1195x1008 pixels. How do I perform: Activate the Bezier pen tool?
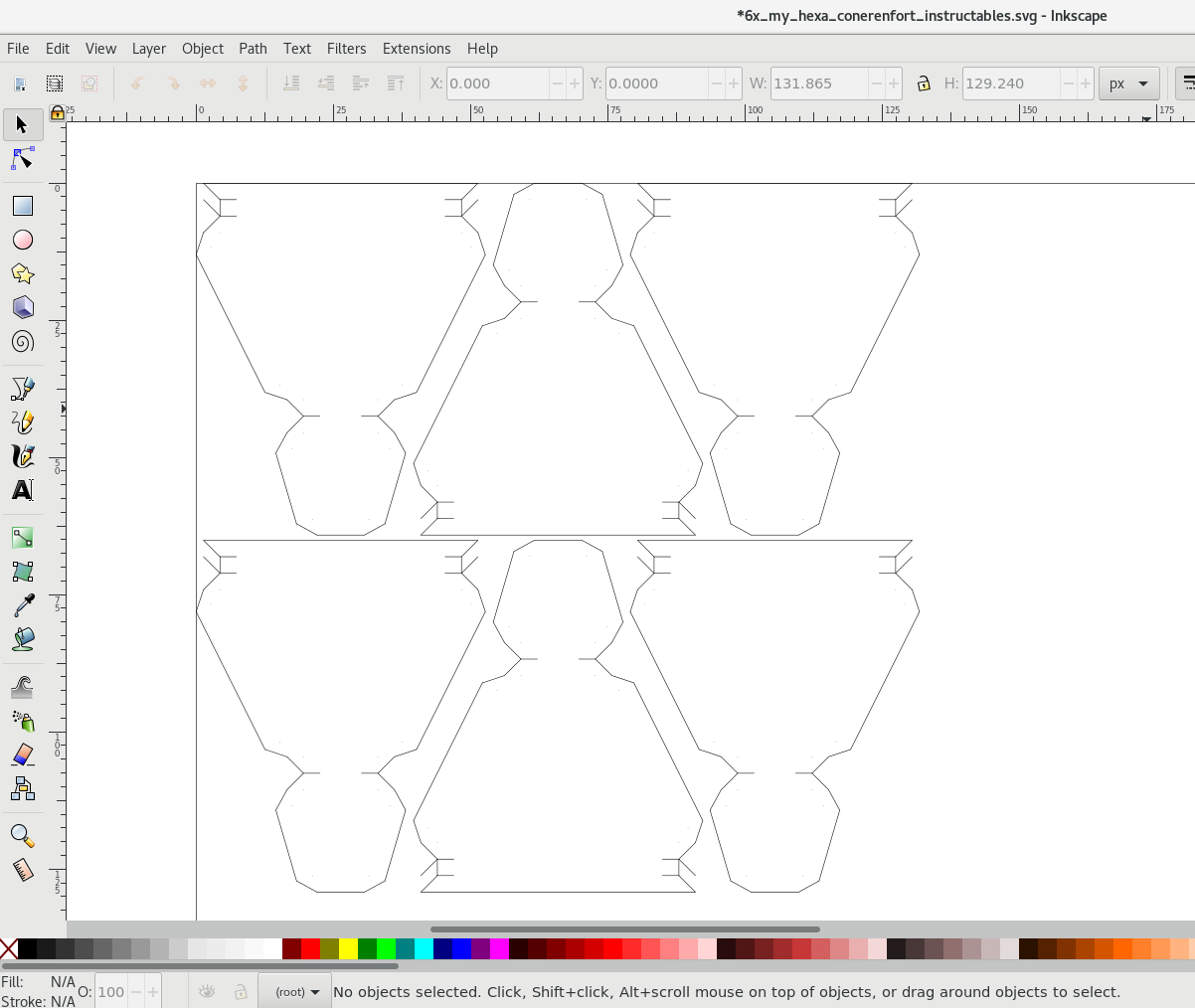[x=22, y=388]
